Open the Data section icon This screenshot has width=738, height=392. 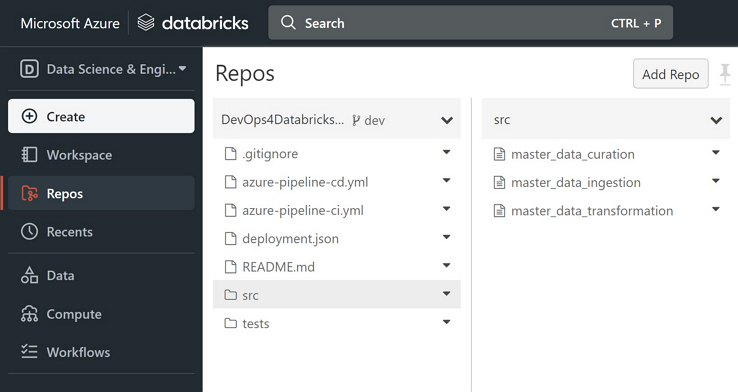tap(29, 275)
